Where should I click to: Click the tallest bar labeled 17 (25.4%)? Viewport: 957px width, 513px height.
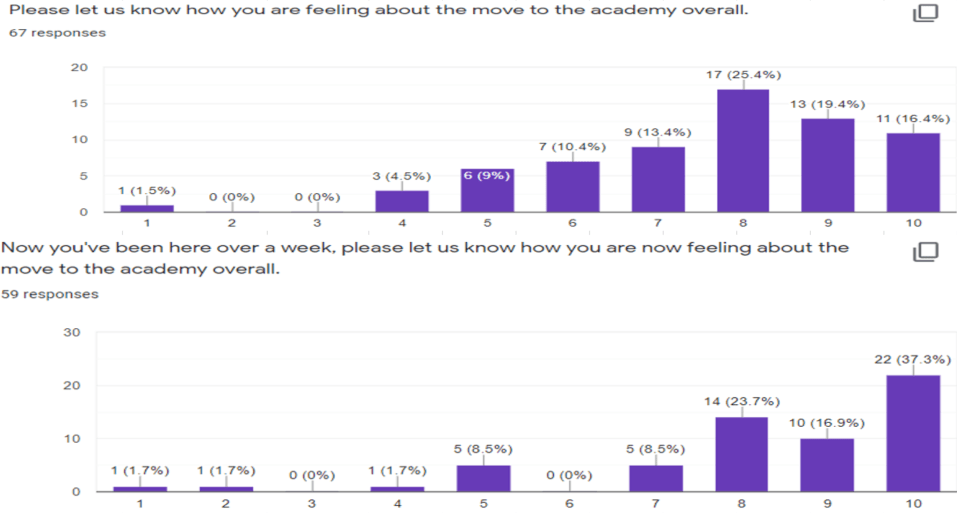pyautogui.click(x=743, y=150)
